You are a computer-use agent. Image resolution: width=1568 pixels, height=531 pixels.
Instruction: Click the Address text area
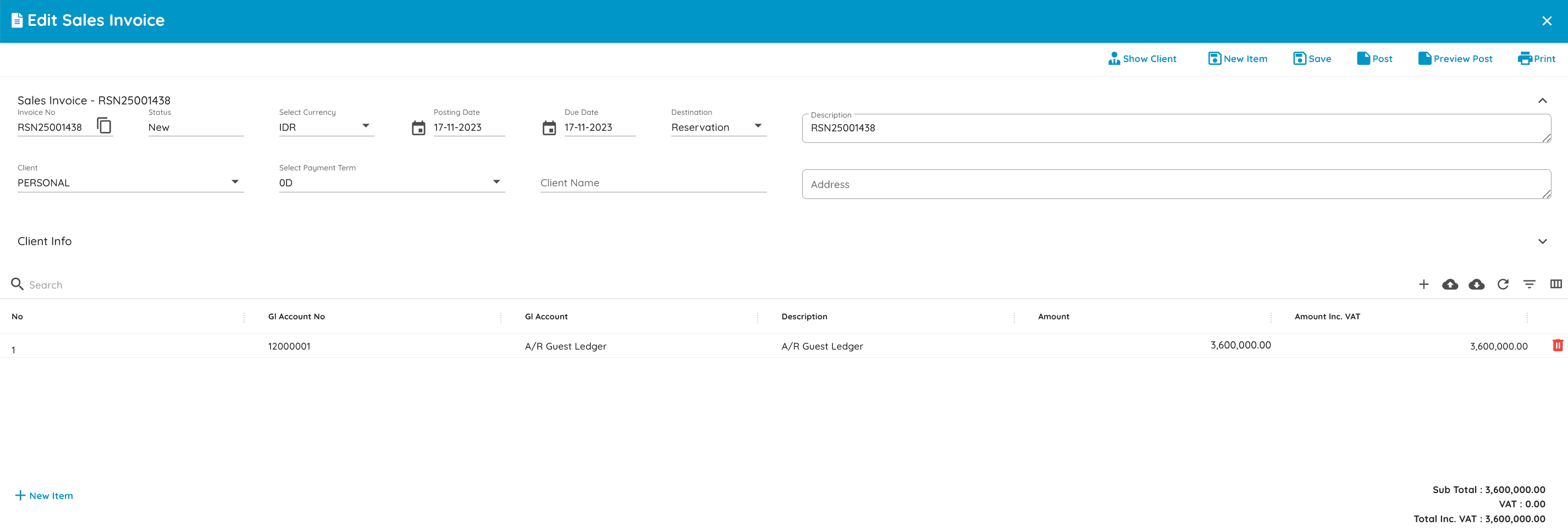(x=1176, y=184)
